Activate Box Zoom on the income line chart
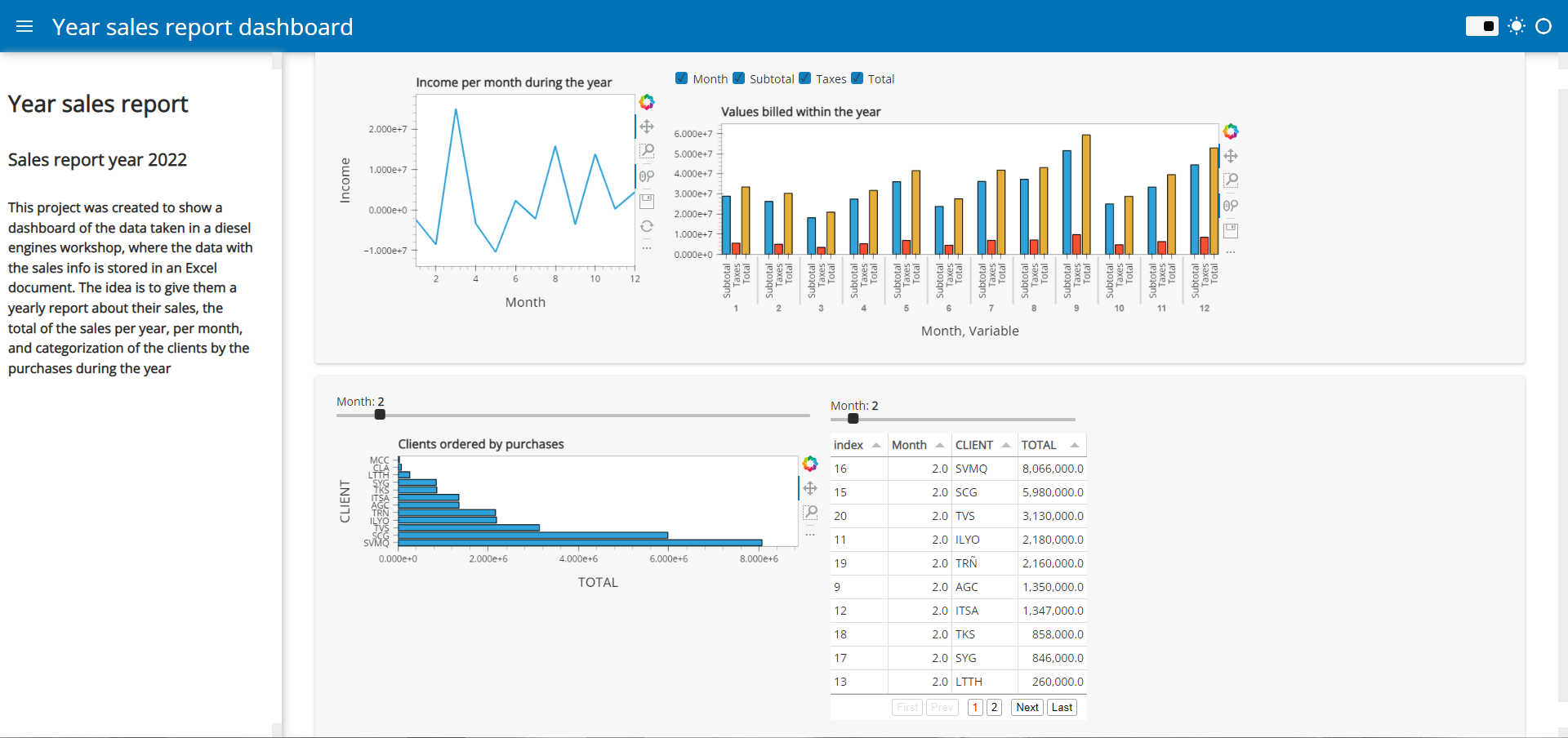This screenshot has width=1568, height=738. (647, 151)
